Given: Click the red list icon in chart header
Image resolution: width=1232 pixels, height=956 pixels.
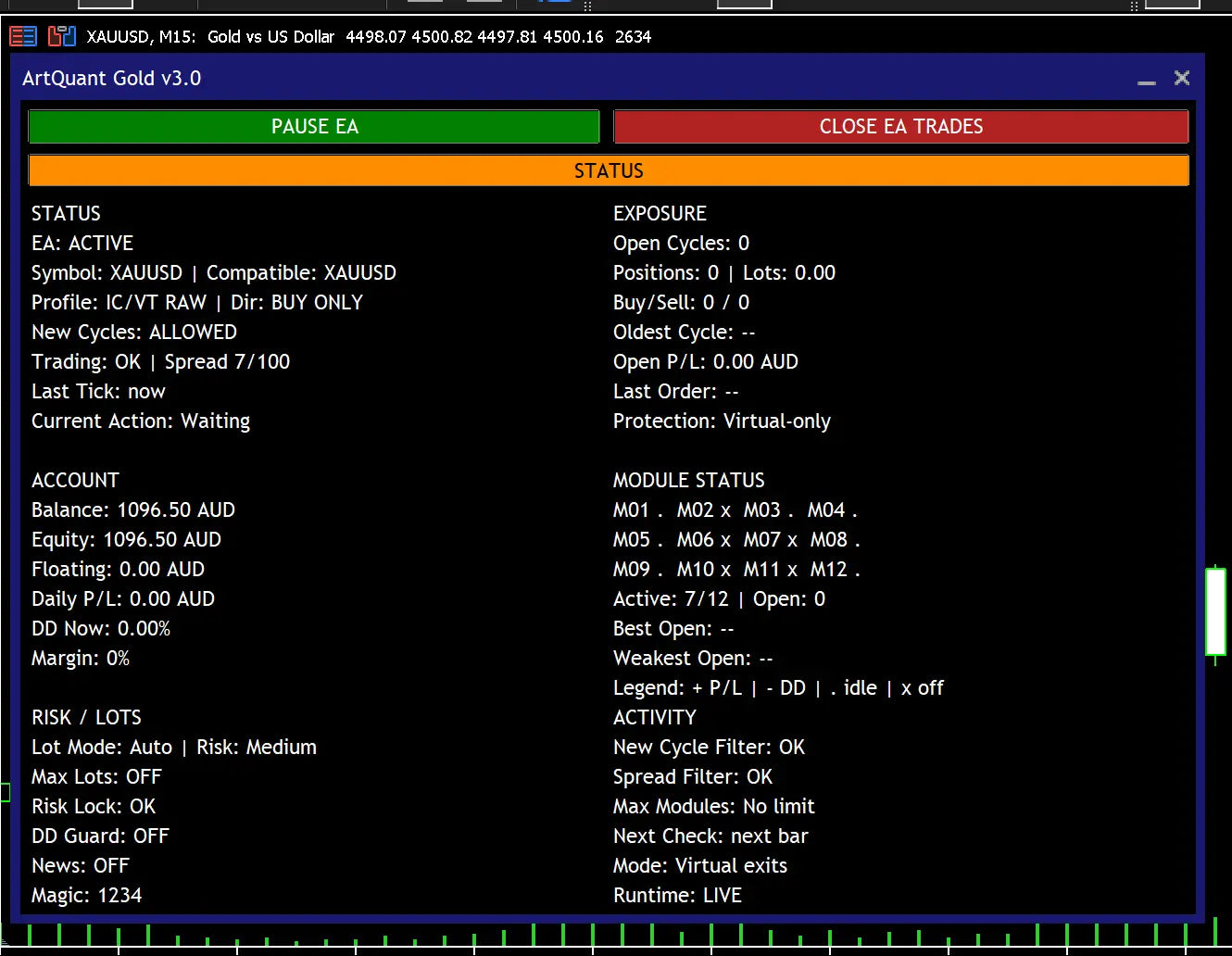Looking at the screenshot, I should 23,36.
